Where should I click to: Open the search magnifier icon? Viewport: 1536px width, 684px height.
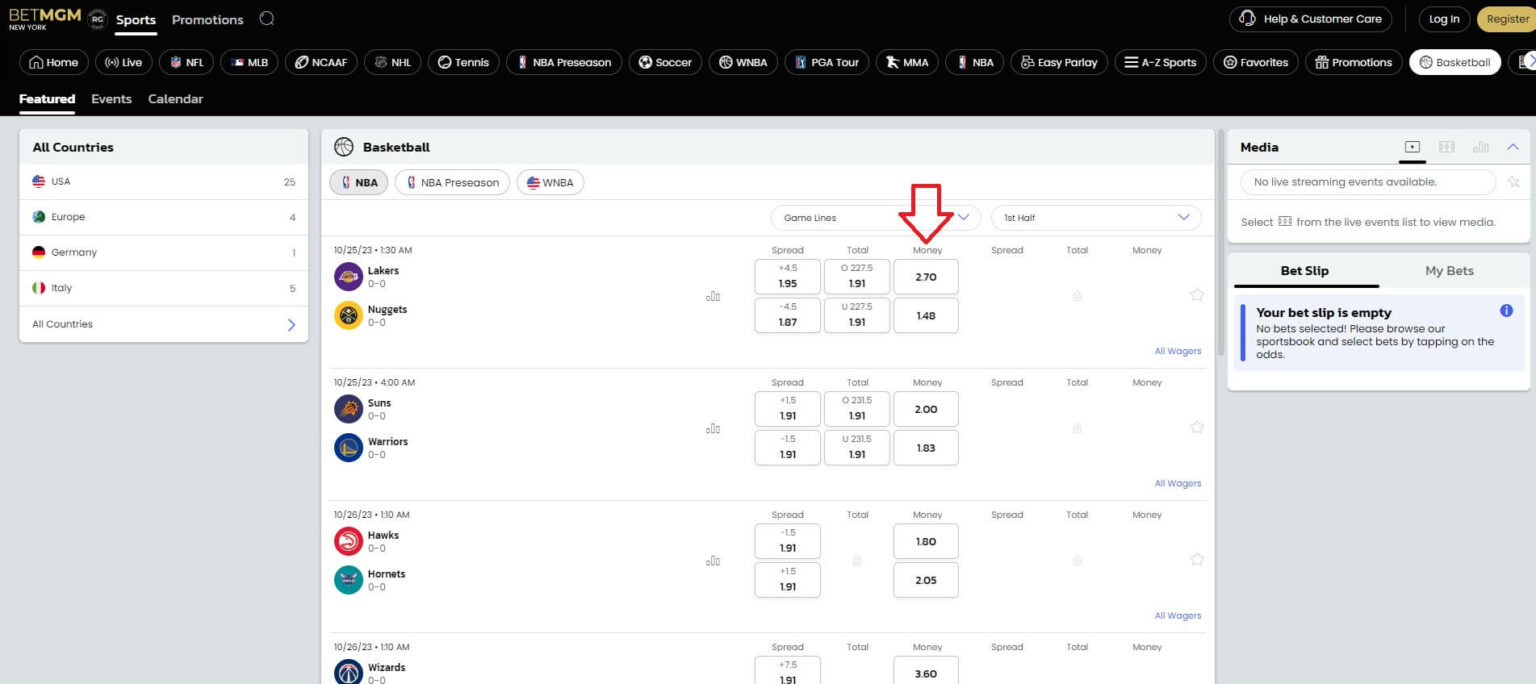pyautogui.click(x=266, y=19)
